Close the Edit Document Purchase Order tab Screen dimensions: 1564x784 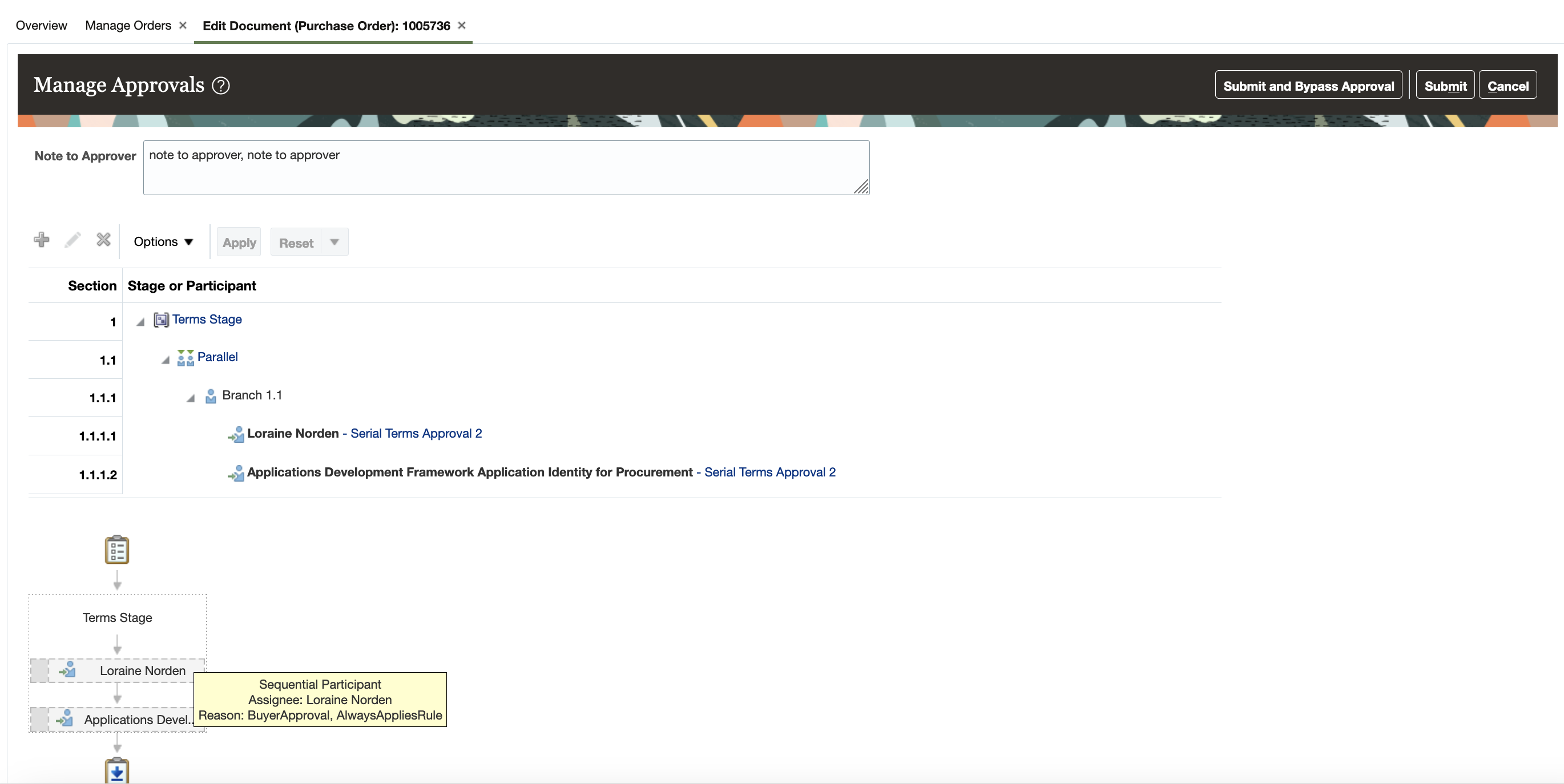click(x=461, y=26)
